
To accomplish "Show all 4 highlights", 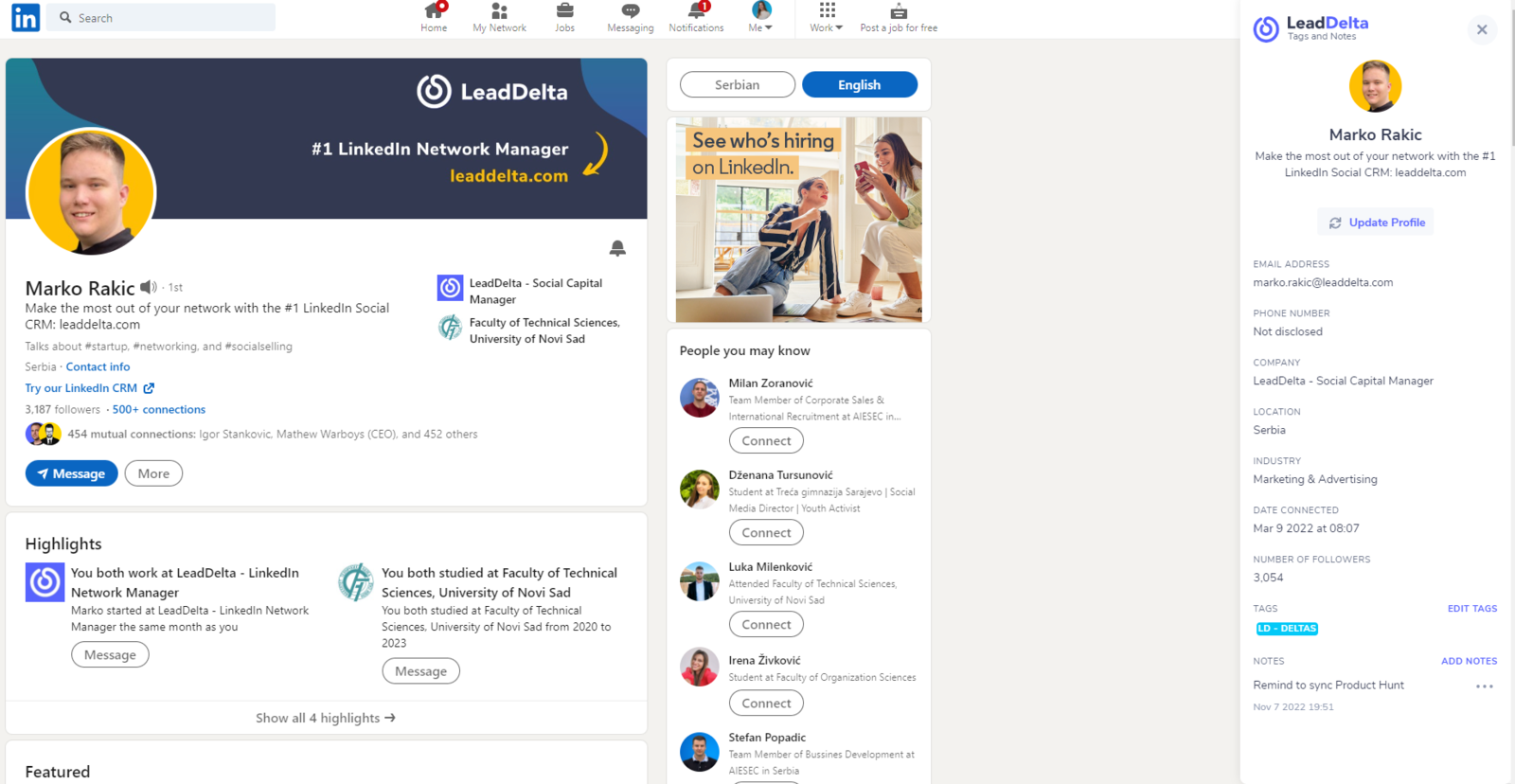I will [x=326, y=718].
